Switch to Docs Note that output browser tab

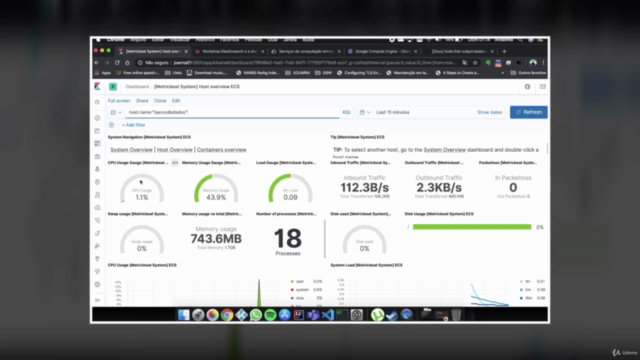click(x=459, y=51)
